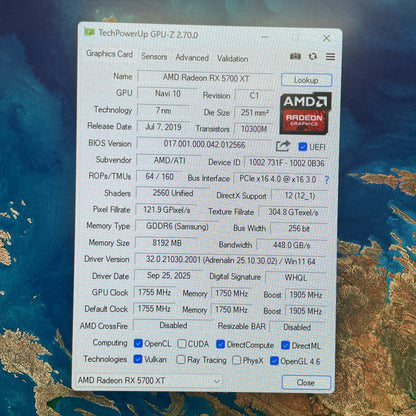Toggle the DirectML checkbox
416x416 pixels.
pyautogui.click(x=285, y=345)
